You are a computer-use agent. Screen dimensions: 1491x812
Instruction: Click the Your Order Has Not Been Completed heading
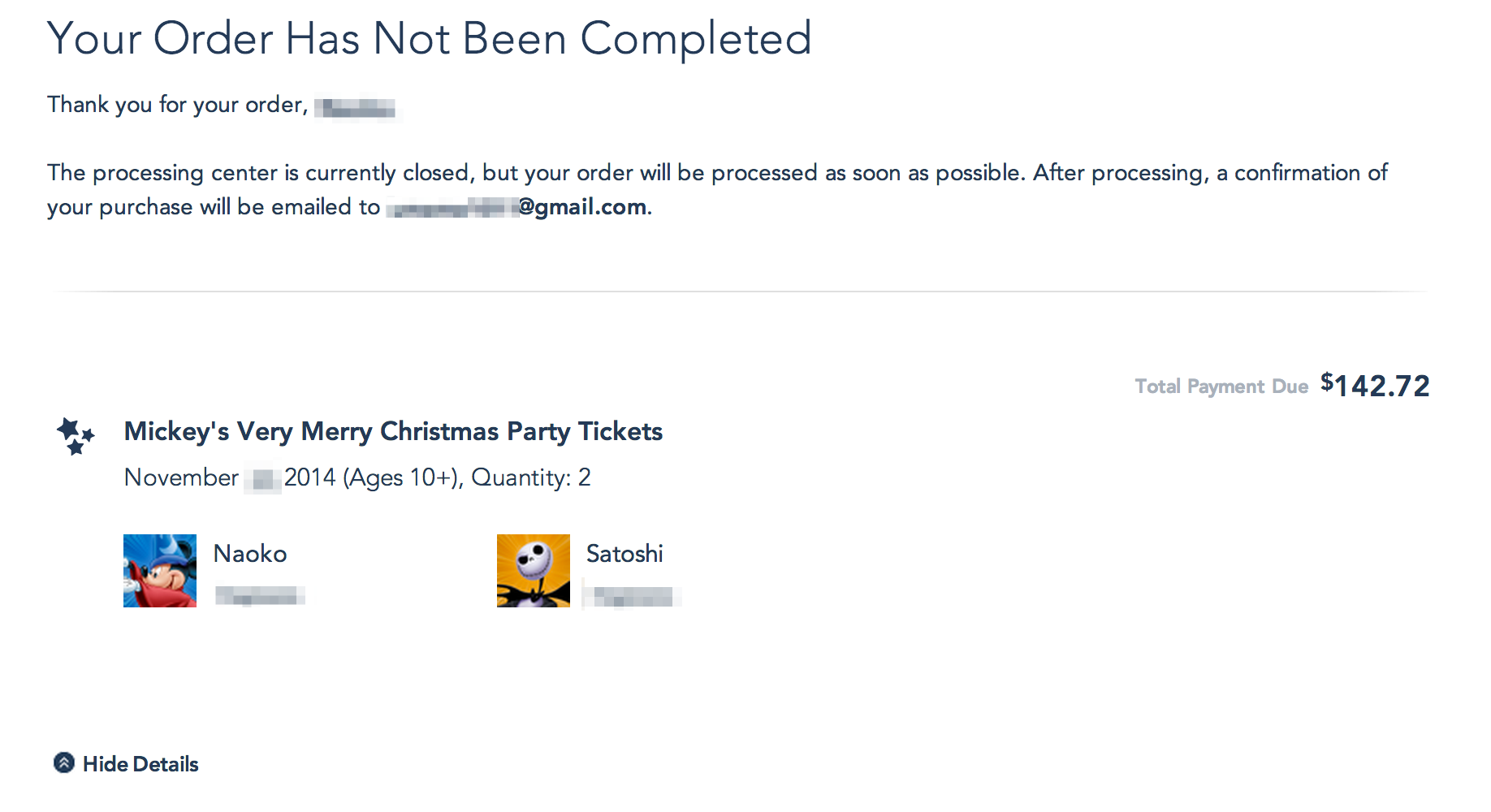(x=430, y=38)
